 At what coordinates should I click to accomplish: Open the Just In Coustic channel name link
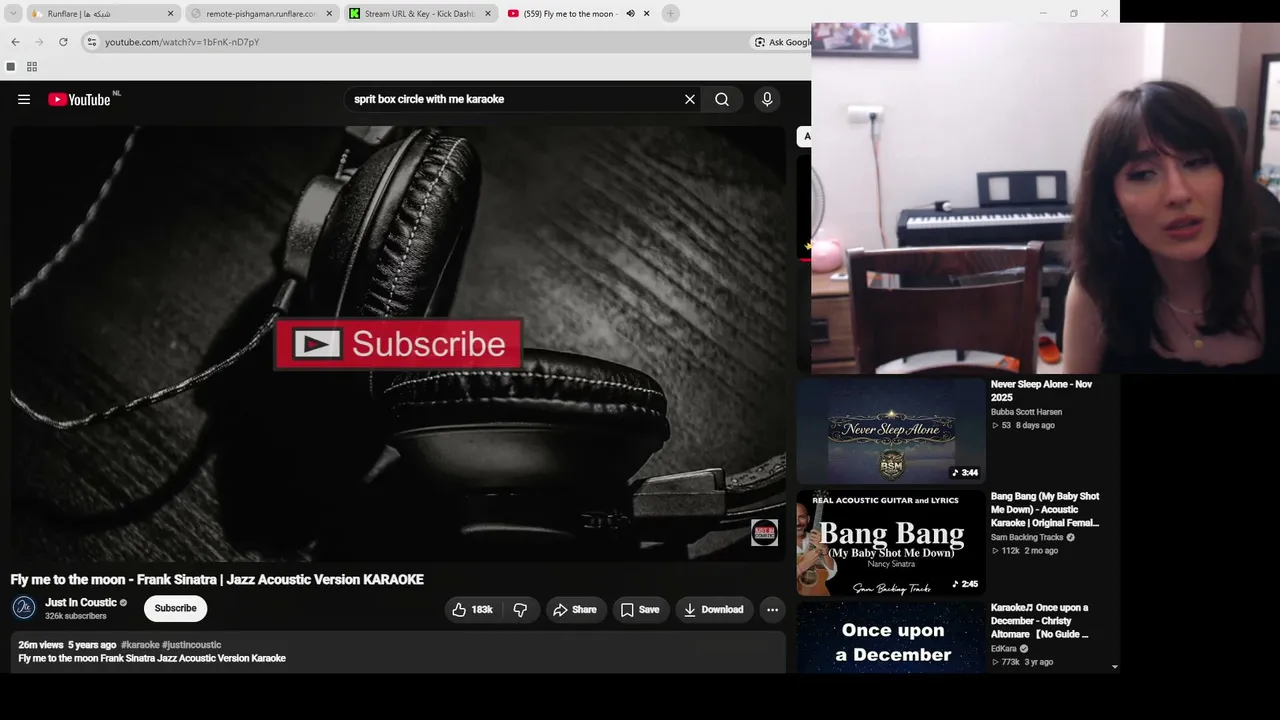(x=81, y=602)
